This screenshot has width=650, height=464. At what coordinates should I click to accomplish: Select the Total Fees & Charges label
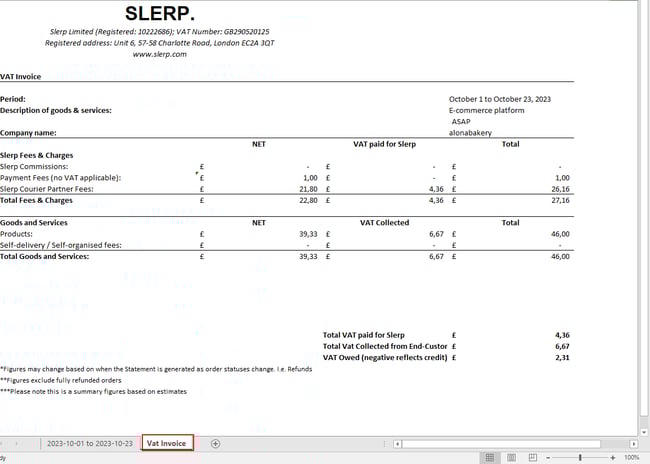(36, 200)
